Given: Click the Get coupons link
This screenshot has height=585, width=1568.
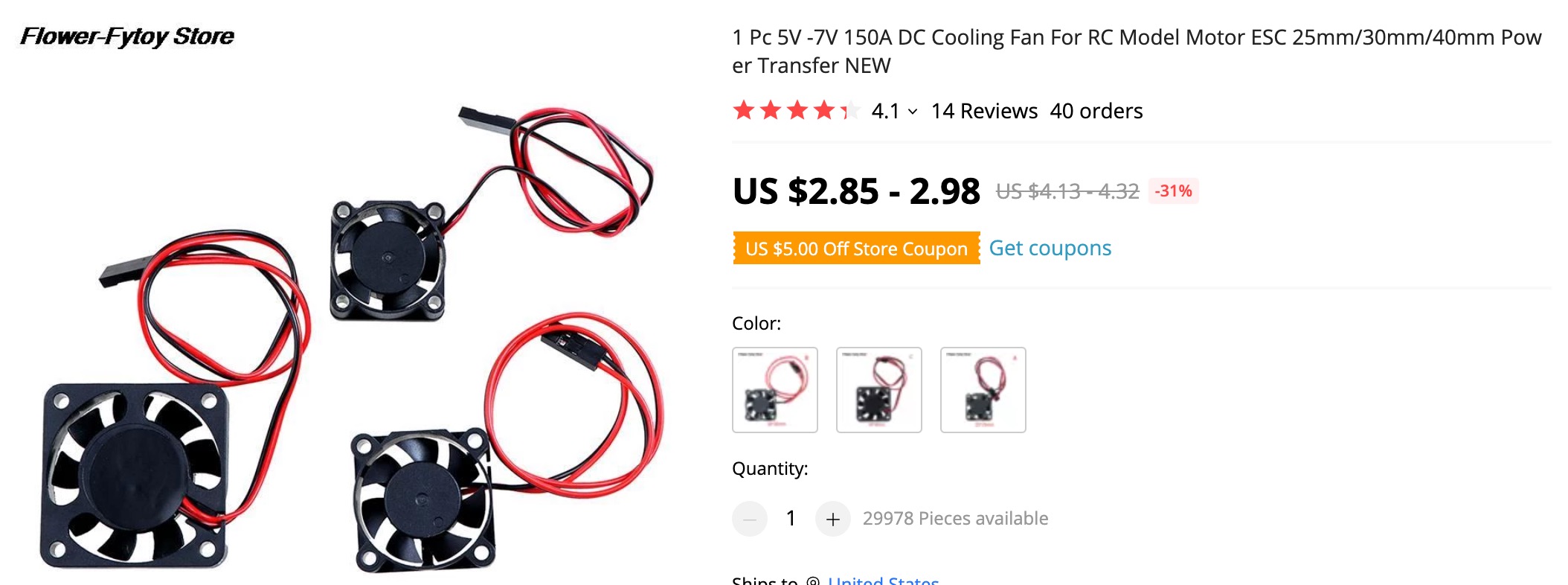Looking at the screenshot, I should pos(1050,248).
